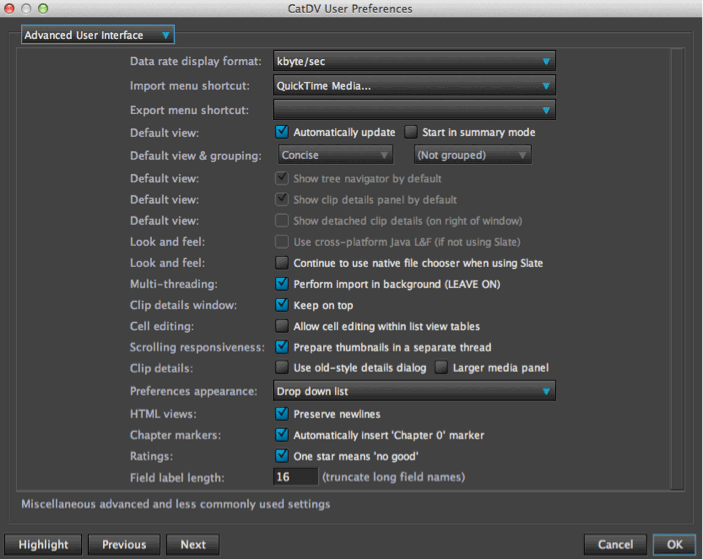Uncheck the Automatically update checkbox

pos(282,132)
